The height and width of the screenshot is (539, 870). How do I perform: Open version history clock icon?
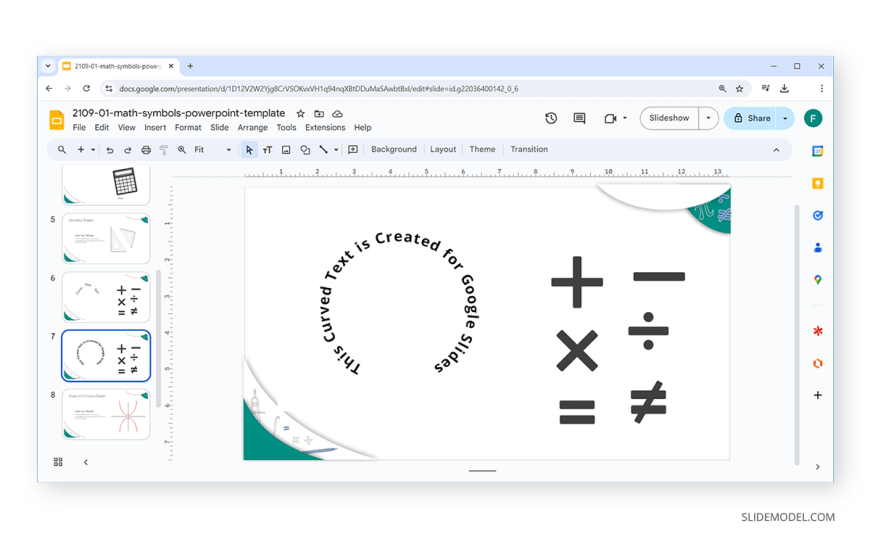[x=550, y=118]
